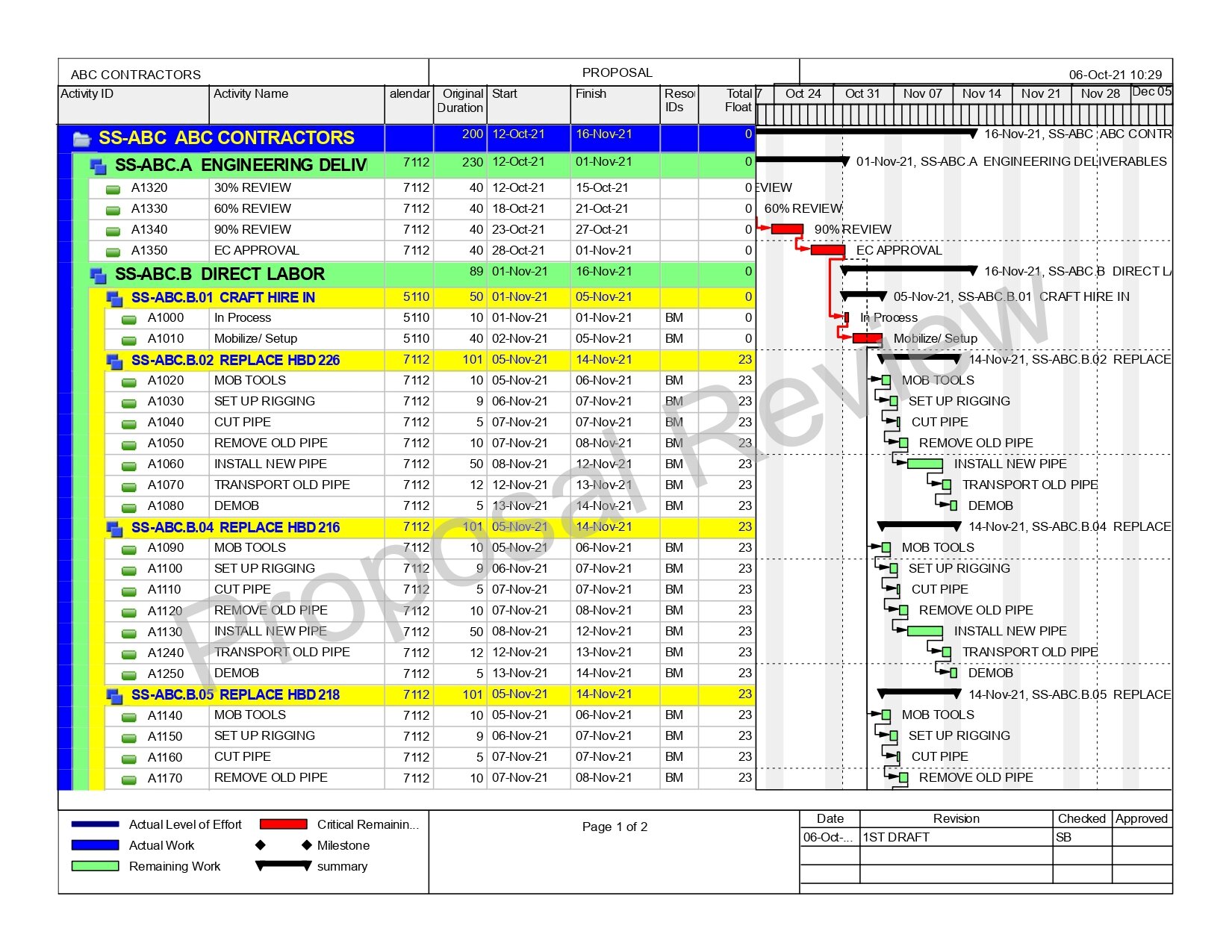The image size is (1232, 952).
Task: Click the blue Actual Work legend swatch
Action: click(x=95, y=845)
